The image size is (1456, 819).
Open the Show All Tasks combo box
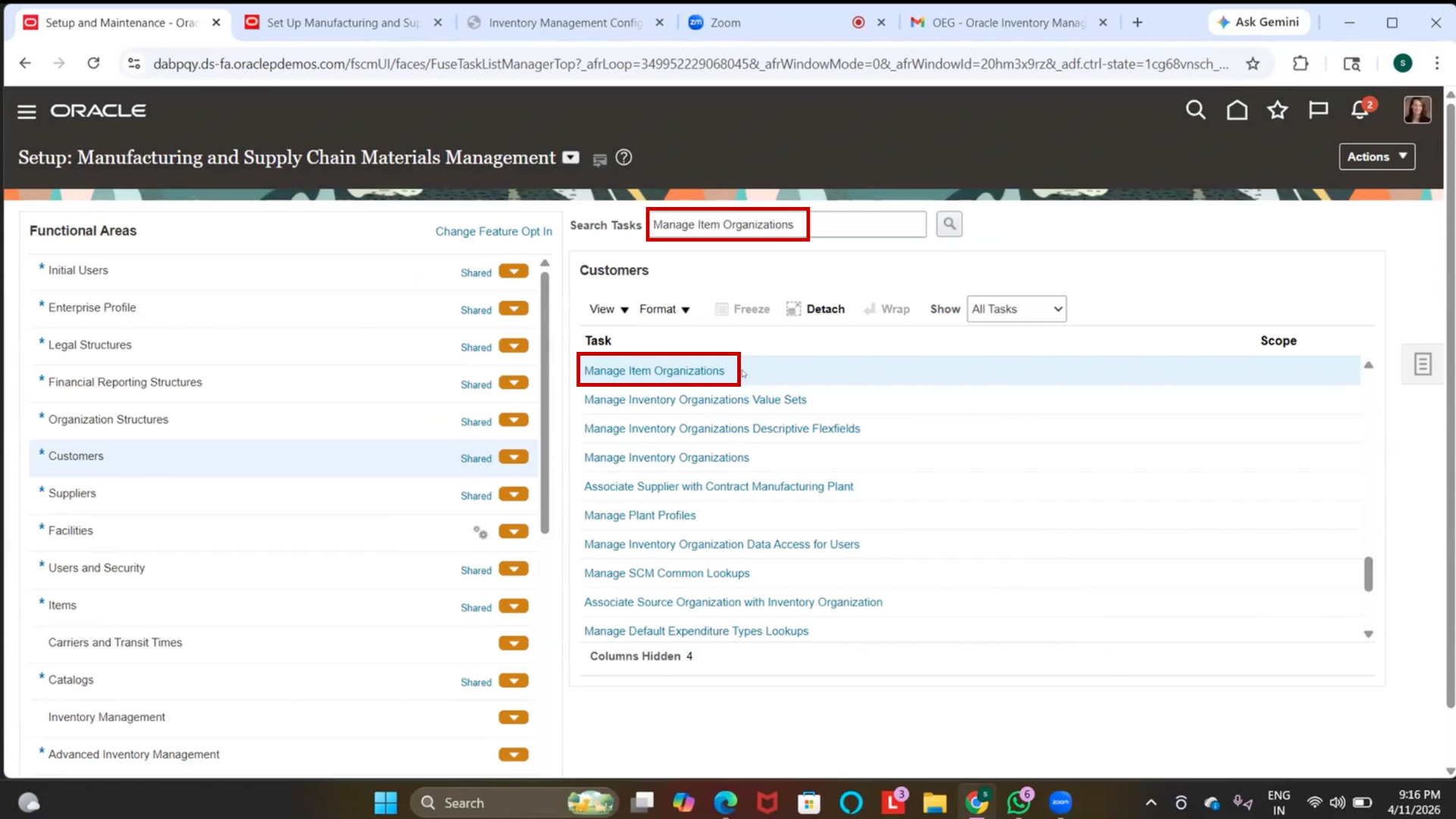tap(1016, 309)
